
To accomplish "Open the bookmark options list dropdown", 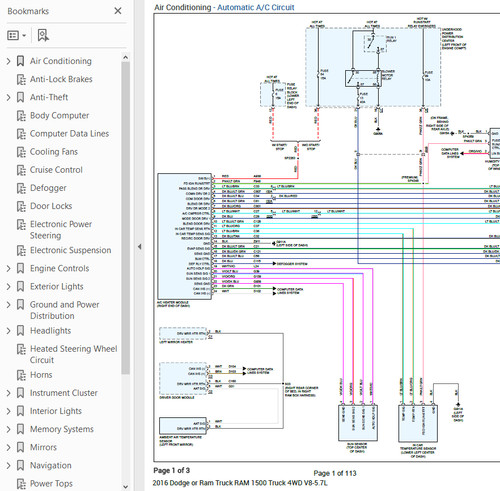I will pyautogui.click(x=16, y=35).
